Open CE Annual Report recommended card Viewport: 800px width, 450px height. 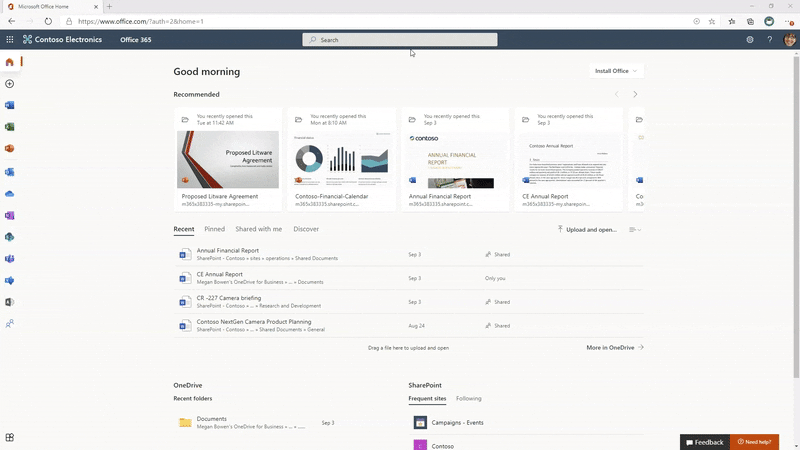tap(568, 159)
